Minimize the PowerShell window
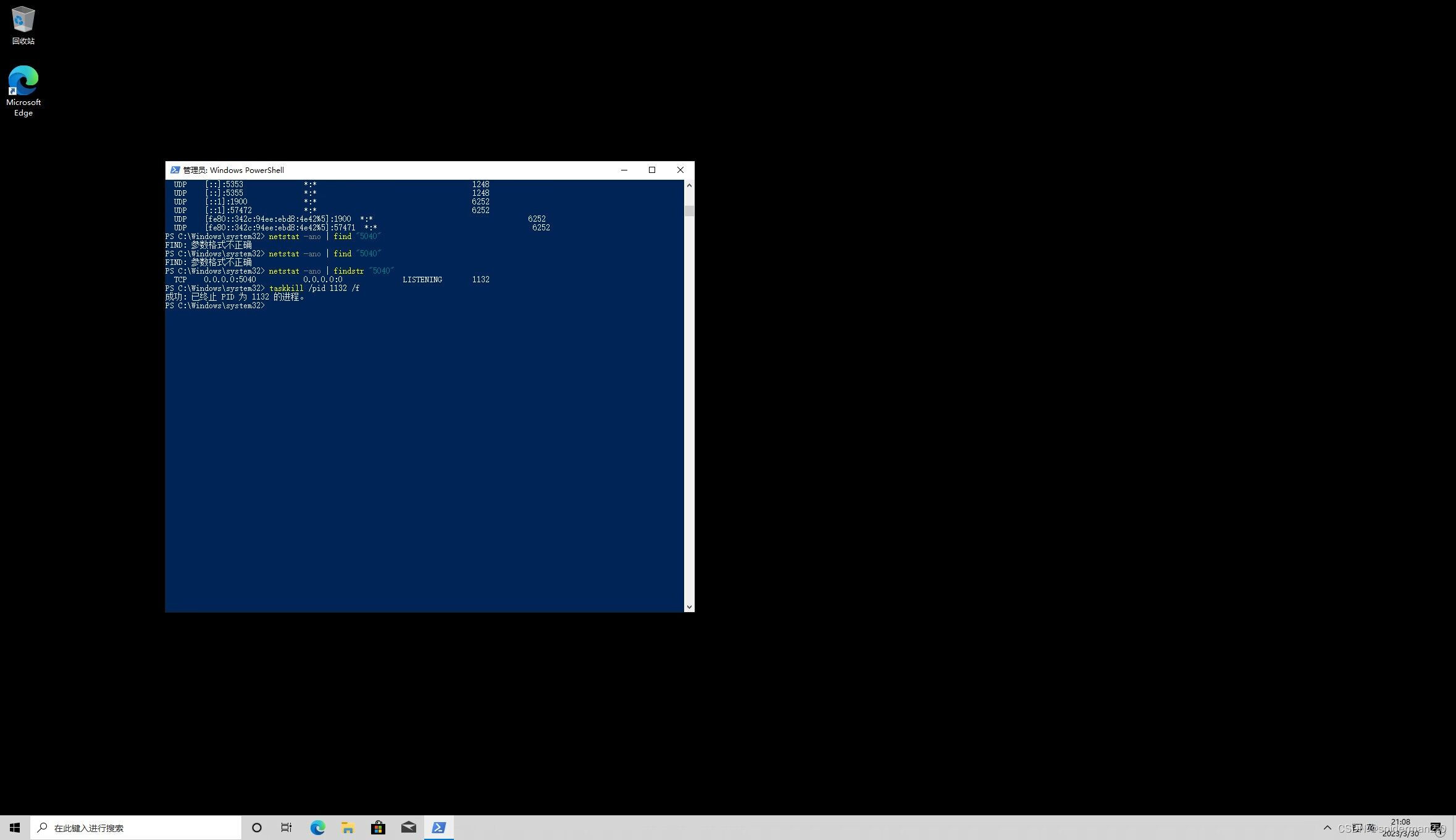This screenshot has width=1456, height=840. pos(624,170)
